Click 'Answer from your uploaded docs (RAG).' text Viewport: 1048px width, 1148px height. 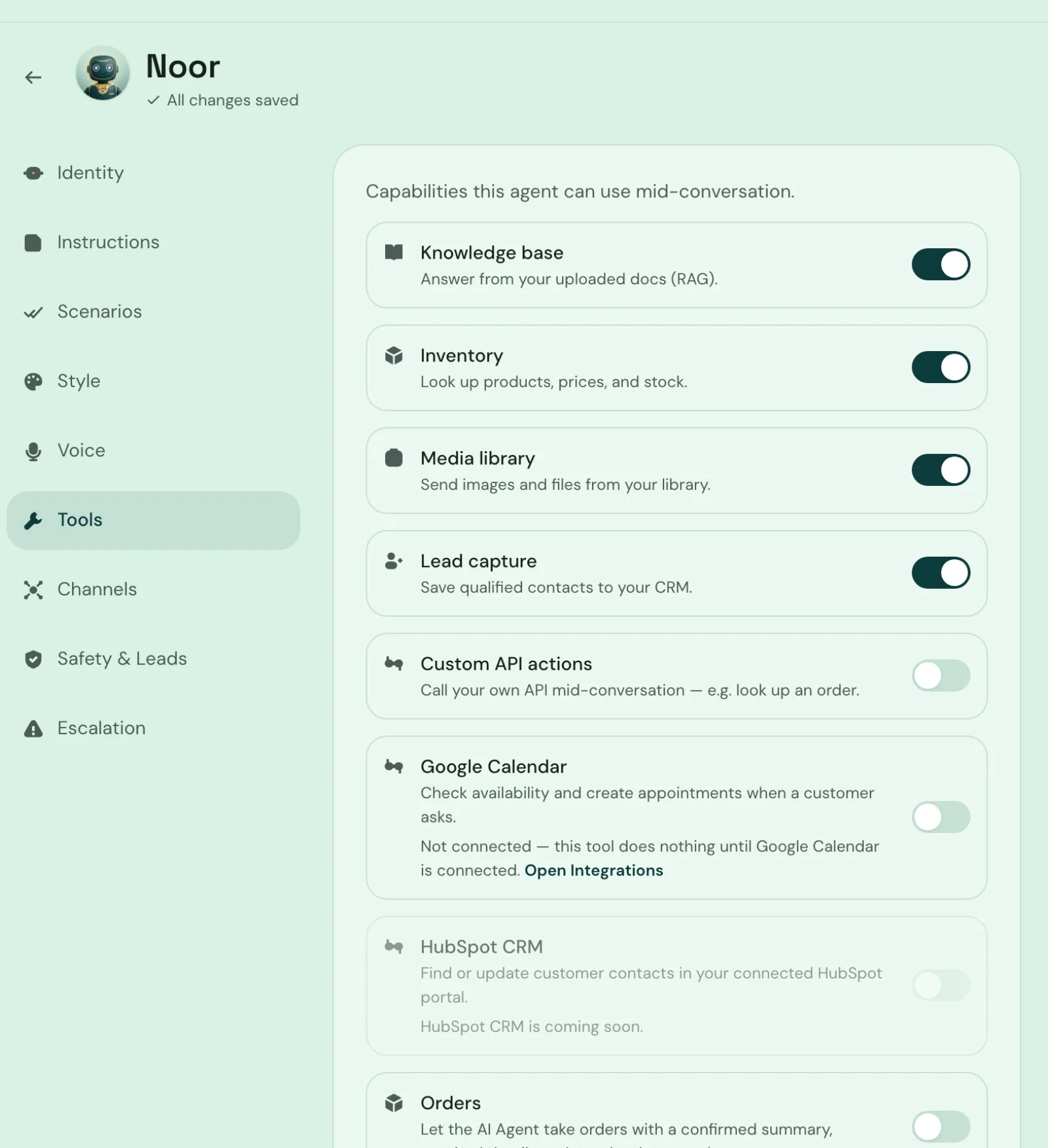coord(569,279)
